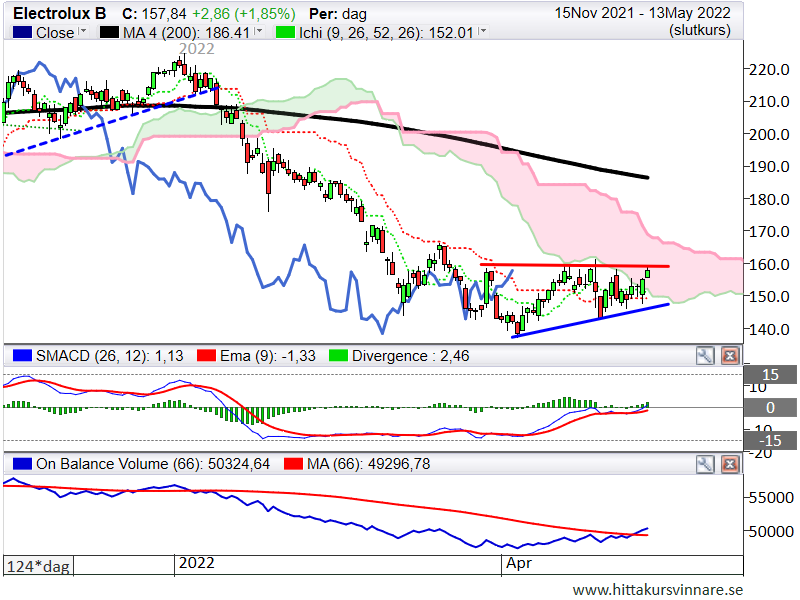Viewport: 800px width, 600px height.
Task: Open settings wrench for SMACD panel
Action: 705,356
